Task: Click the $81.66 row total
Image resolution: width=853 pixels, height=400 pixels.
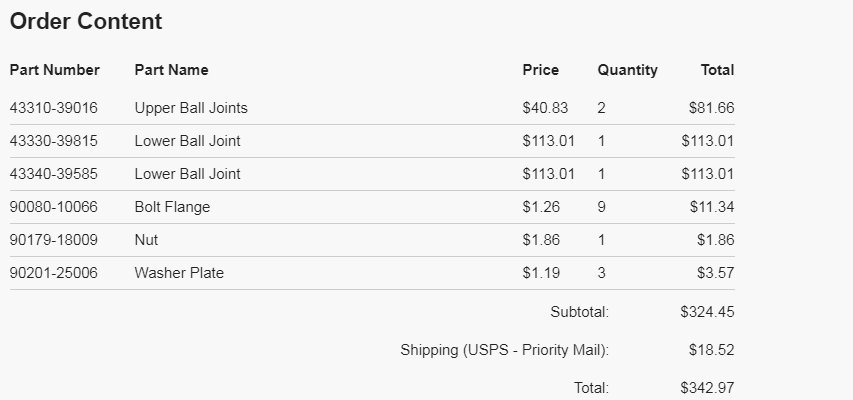Action: coord(712,108)
